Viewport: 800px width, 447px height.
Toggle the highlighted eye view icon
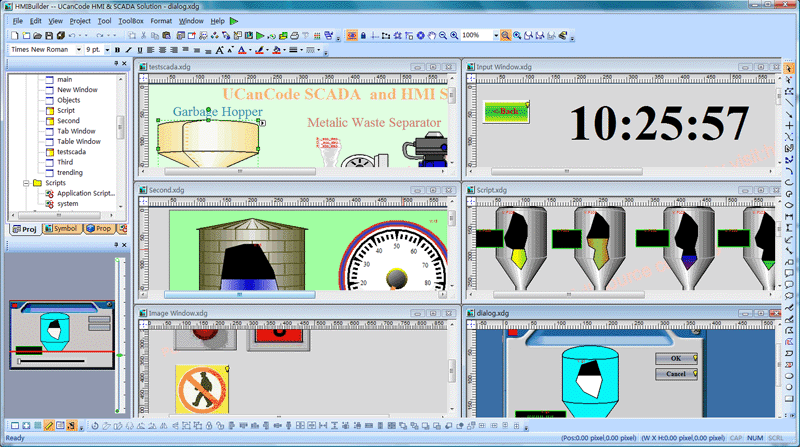pyautogui.click(x=352, y=35)
